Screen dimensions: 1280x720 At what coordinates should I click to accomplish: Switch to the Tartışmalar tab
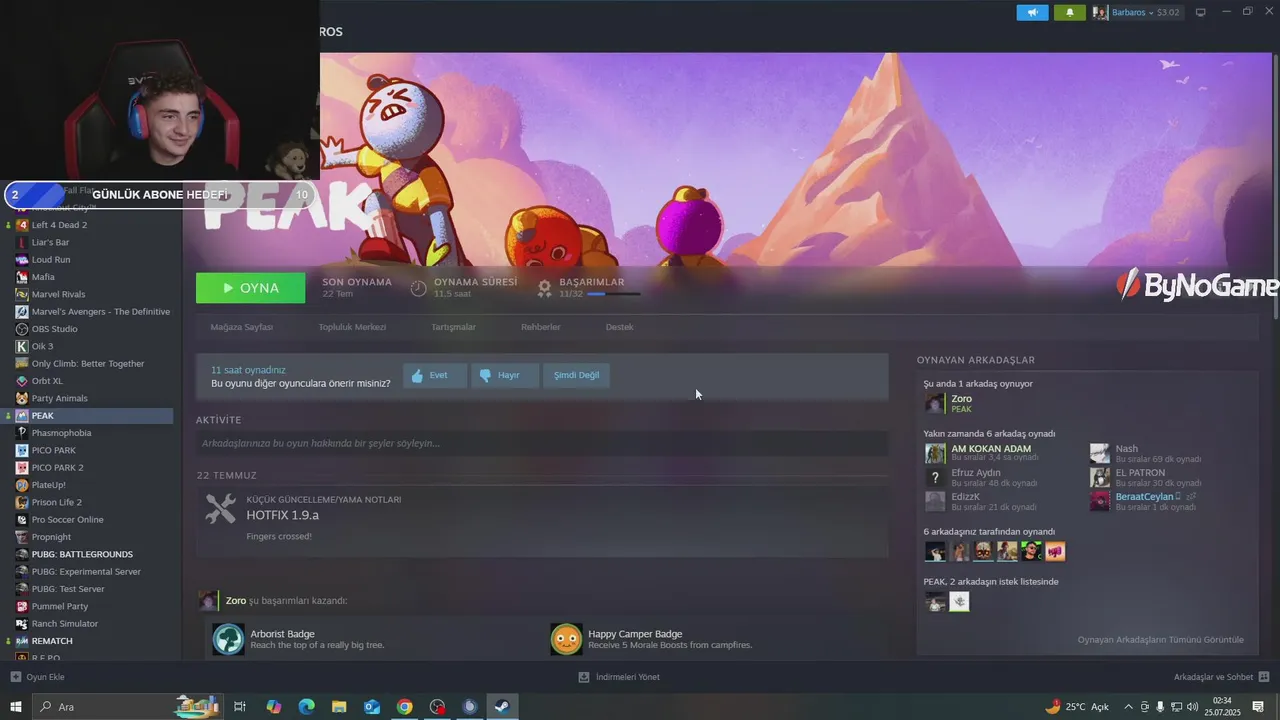pyautogui.click(x=453, y=327)
